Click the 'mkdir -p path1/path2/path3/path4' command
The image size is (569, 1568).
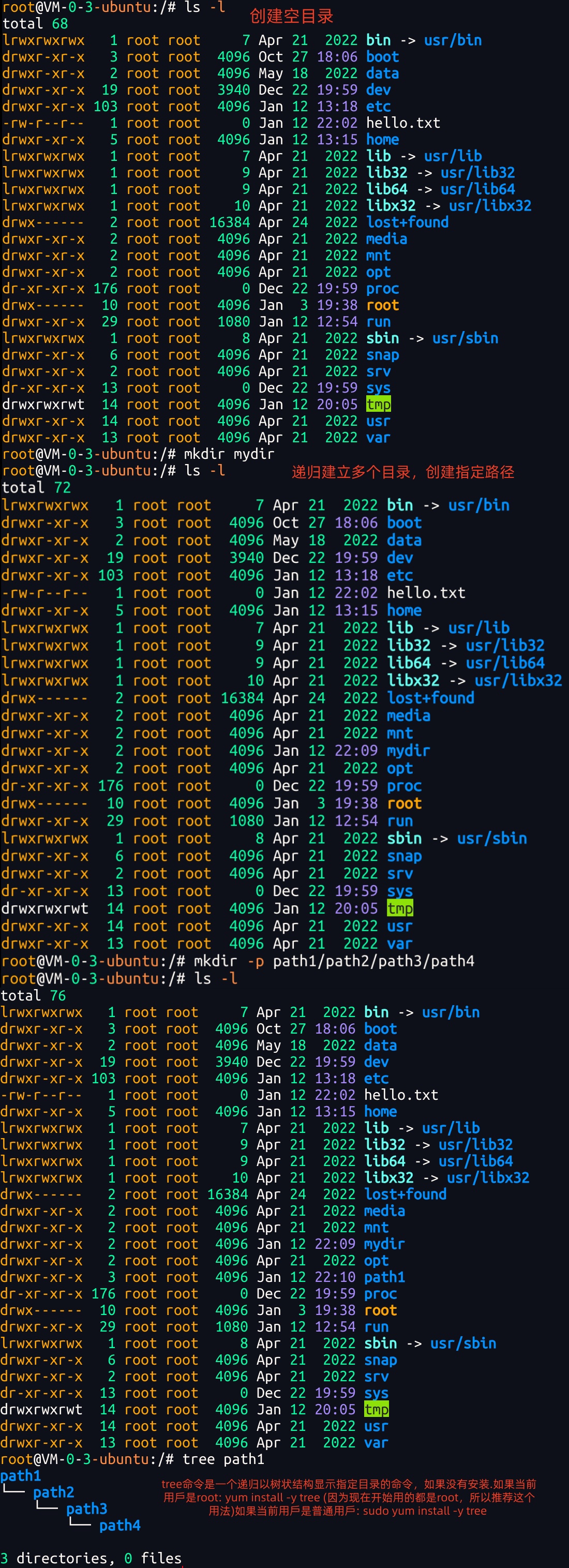point(334,961)
